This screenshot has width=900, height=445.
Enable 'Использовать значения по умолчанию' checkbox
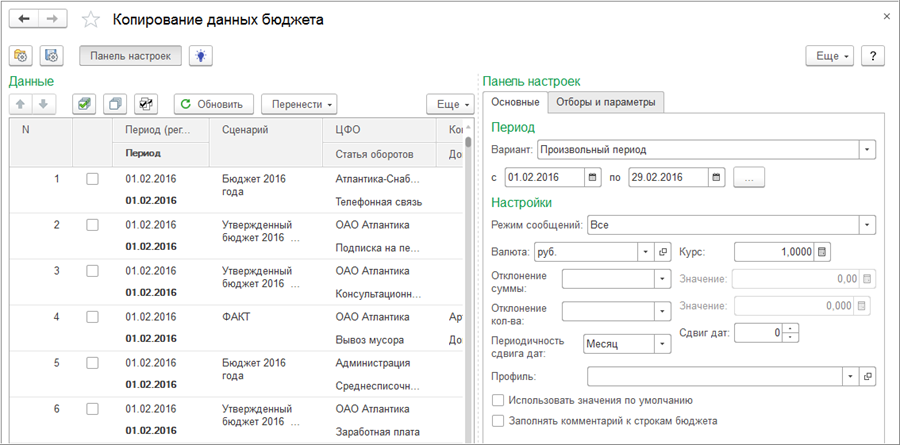(x=498, y=400)
